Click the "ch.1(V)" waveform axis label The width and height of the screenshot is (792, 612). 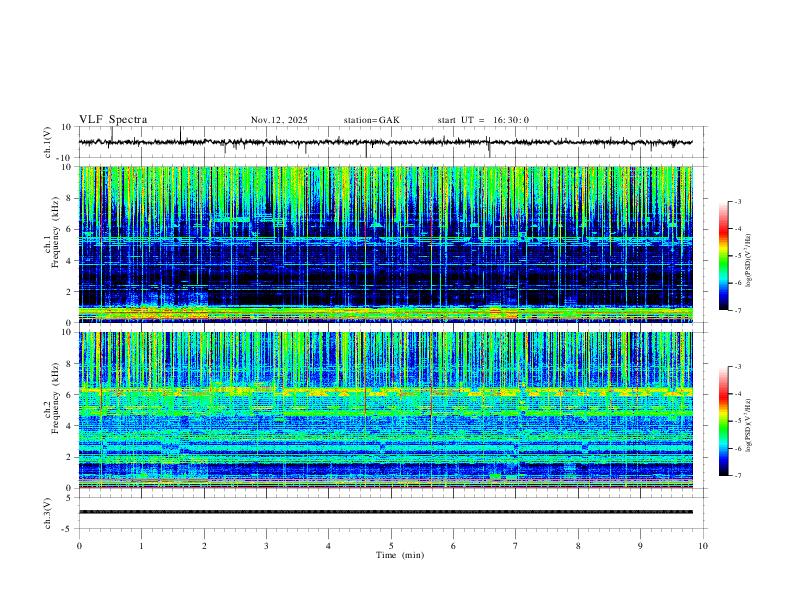48,142
